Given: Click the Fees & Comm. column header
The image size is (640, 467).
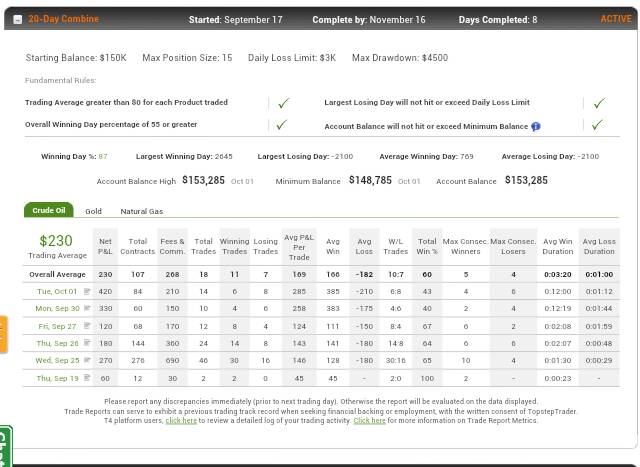Looking at the screenshot, I should point(172,247).
